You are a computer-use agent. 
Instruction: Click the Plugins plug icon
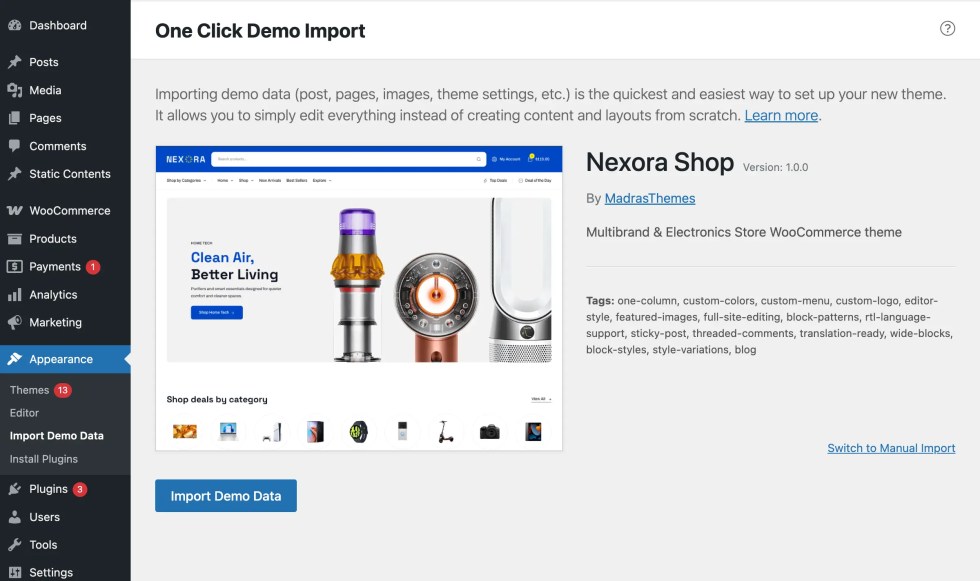(x=14, y=489)
